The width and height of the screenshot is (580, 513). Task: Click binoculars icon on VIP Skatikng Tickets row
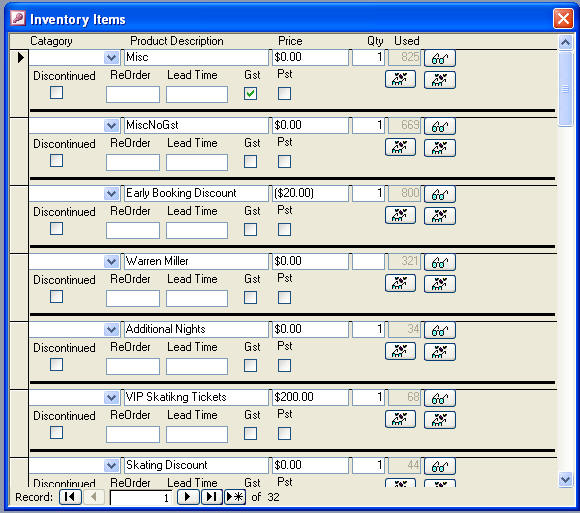[439, 398]
